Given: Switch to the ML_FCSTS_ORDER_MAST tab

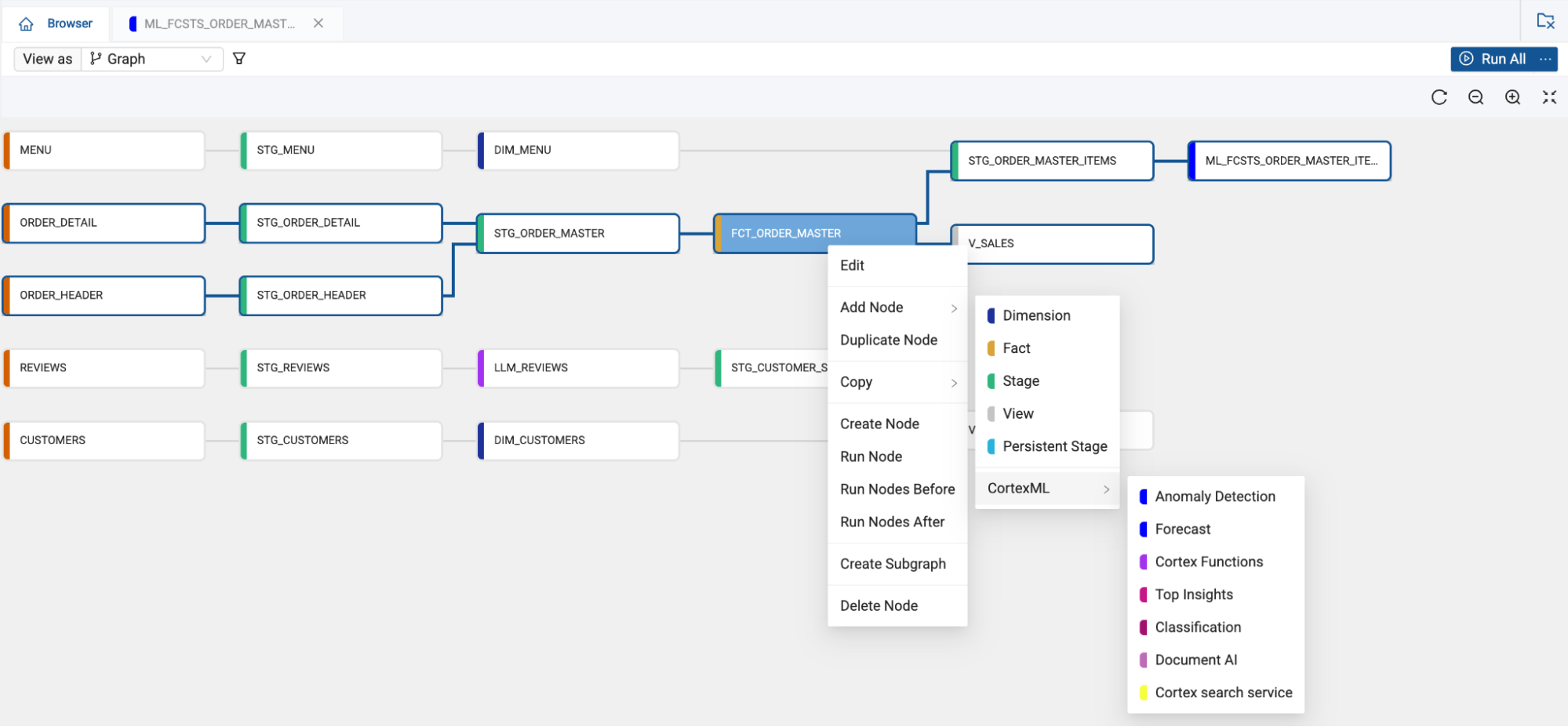Looking at the screenshot, I should pos(220,24).
